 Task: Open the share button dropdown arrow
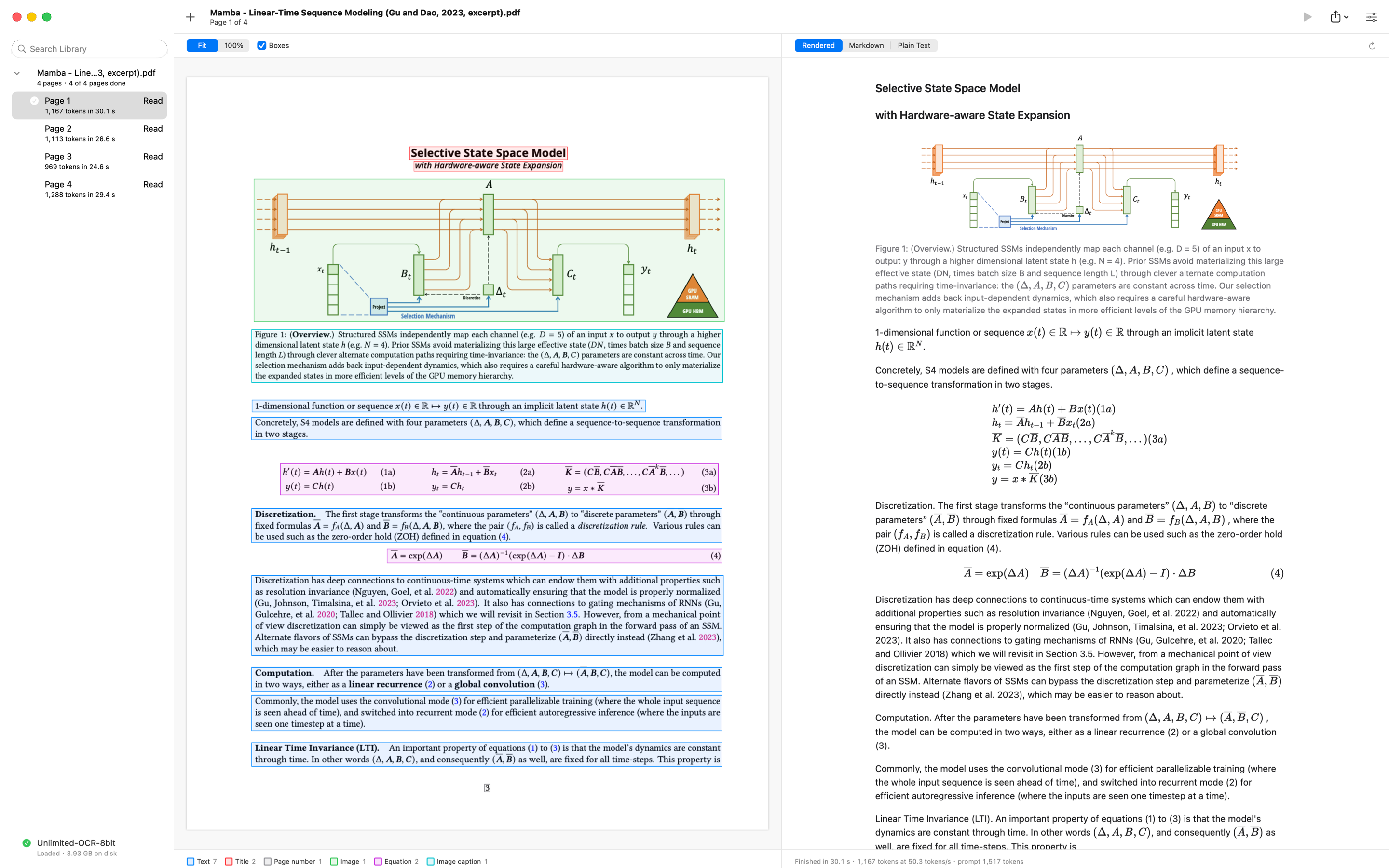[1347, 17]
